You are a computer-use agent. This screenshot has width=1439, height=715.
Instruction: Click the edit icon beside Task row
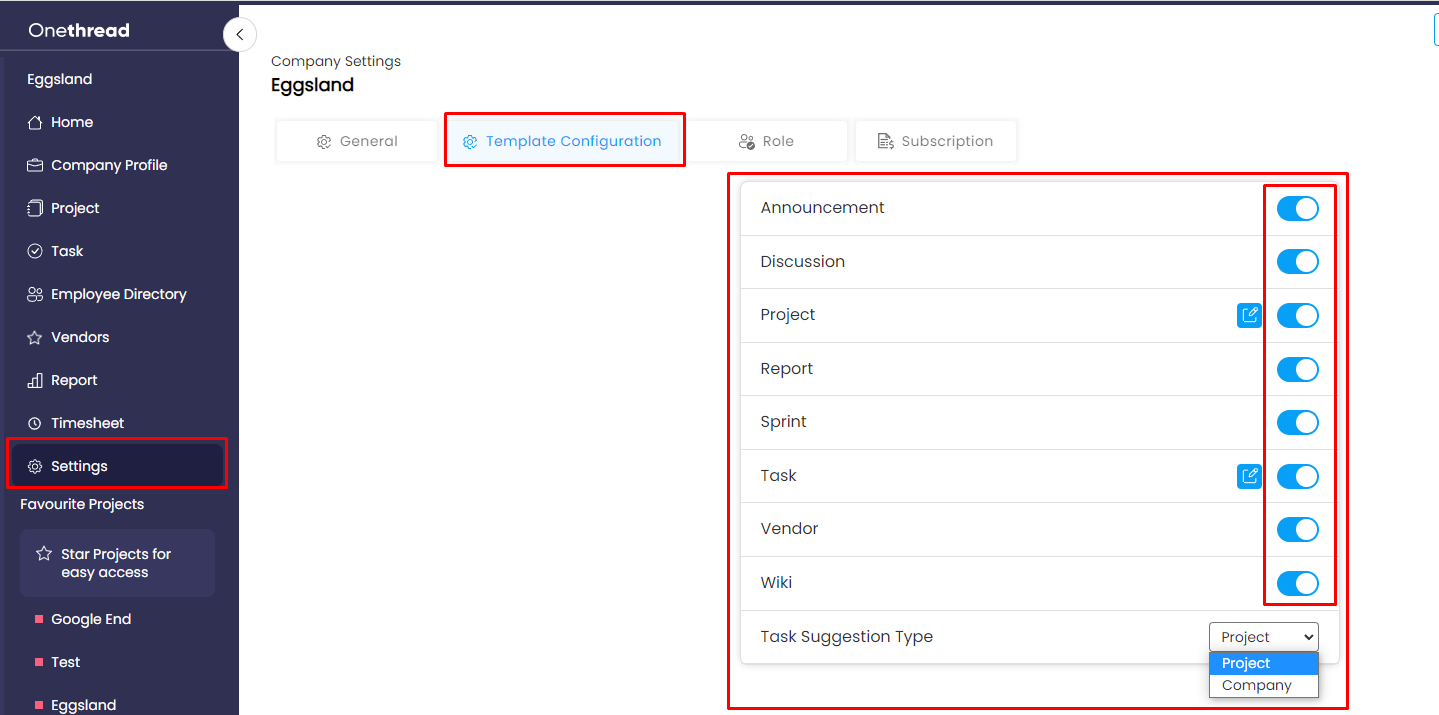coord(1249,476)
